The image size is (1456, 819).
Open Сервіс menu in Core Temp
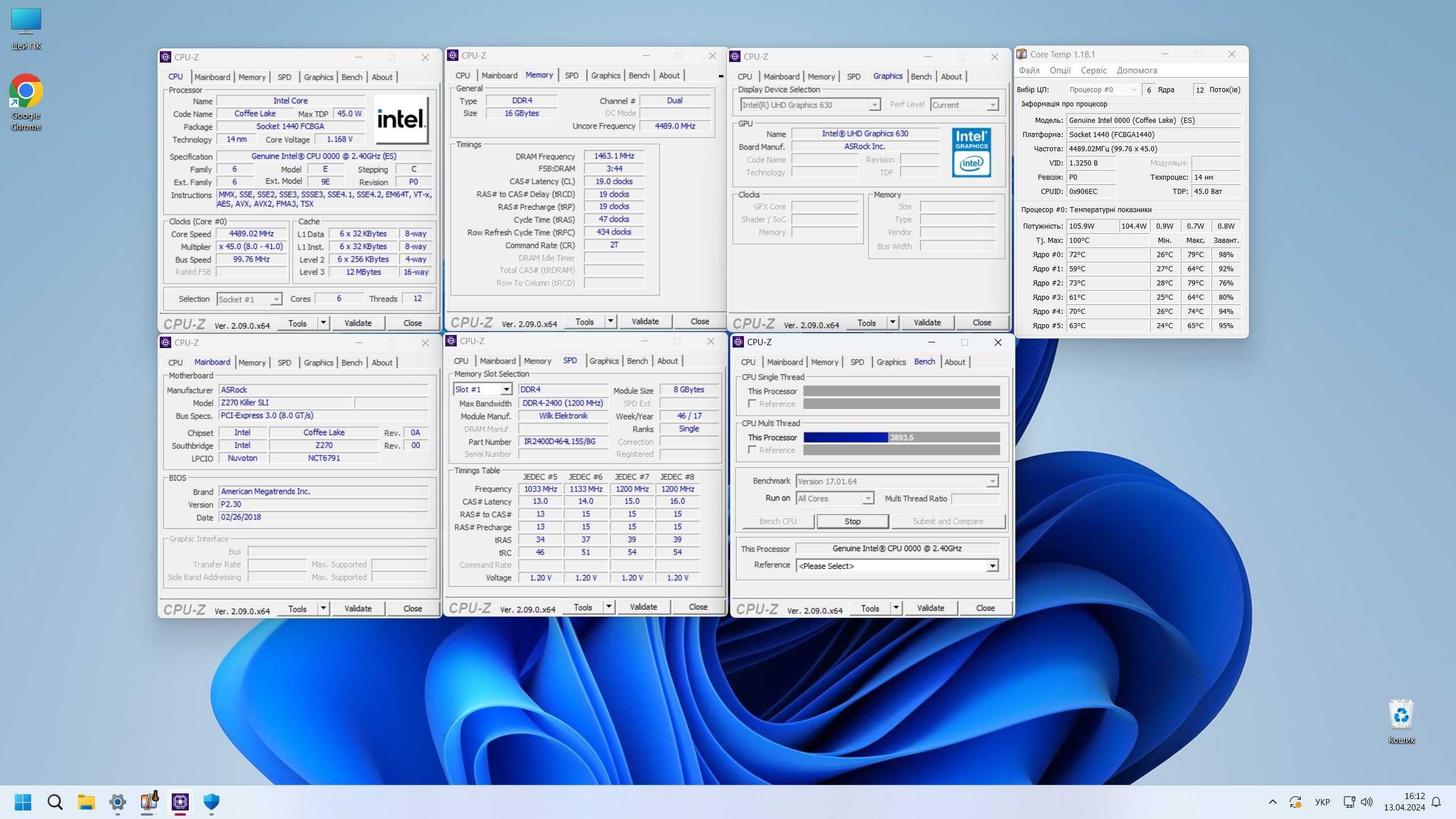click(x=1094, y=71)
